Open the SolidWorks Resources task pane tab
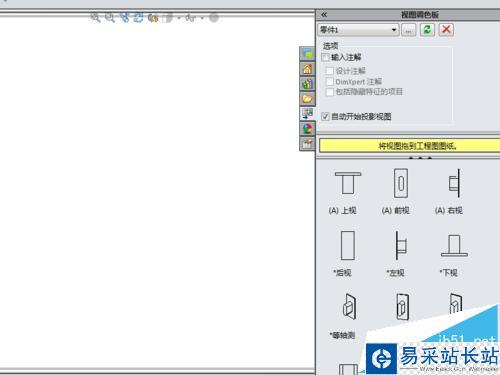This screenshot has width=500, height=375. click(307, 53)
